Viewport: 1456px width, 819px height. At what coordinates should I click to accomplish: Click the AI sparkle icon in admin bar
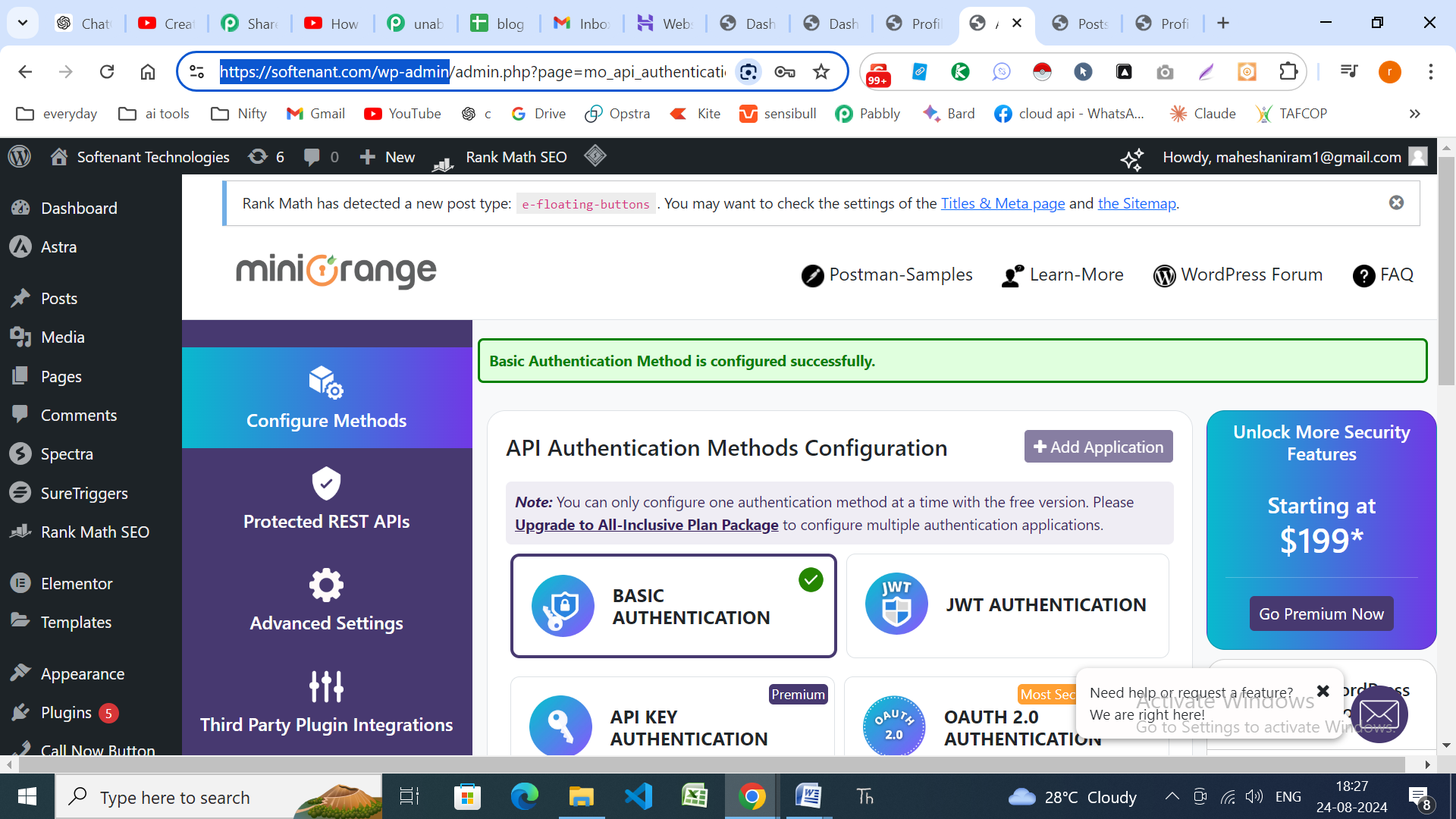coord(1132,158)
